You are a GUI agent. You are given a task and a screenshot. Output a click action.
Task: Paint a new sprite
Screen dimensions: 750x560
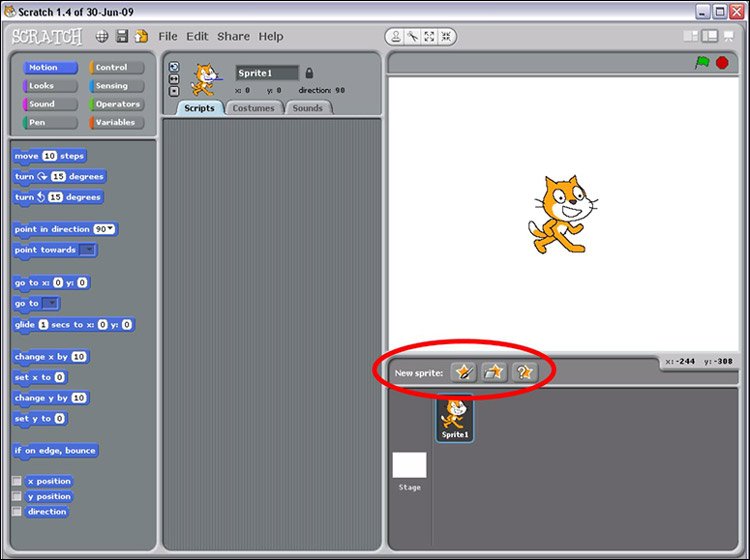tap(463, 372)
